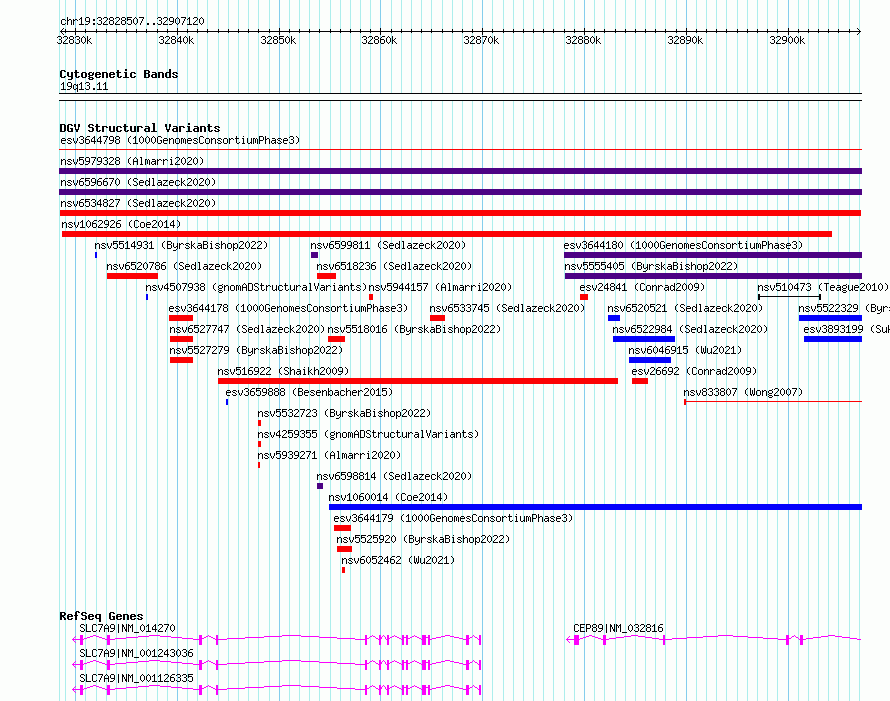
Task: Open nsv833807 (Wong2007) label
Action: [743, 392]
